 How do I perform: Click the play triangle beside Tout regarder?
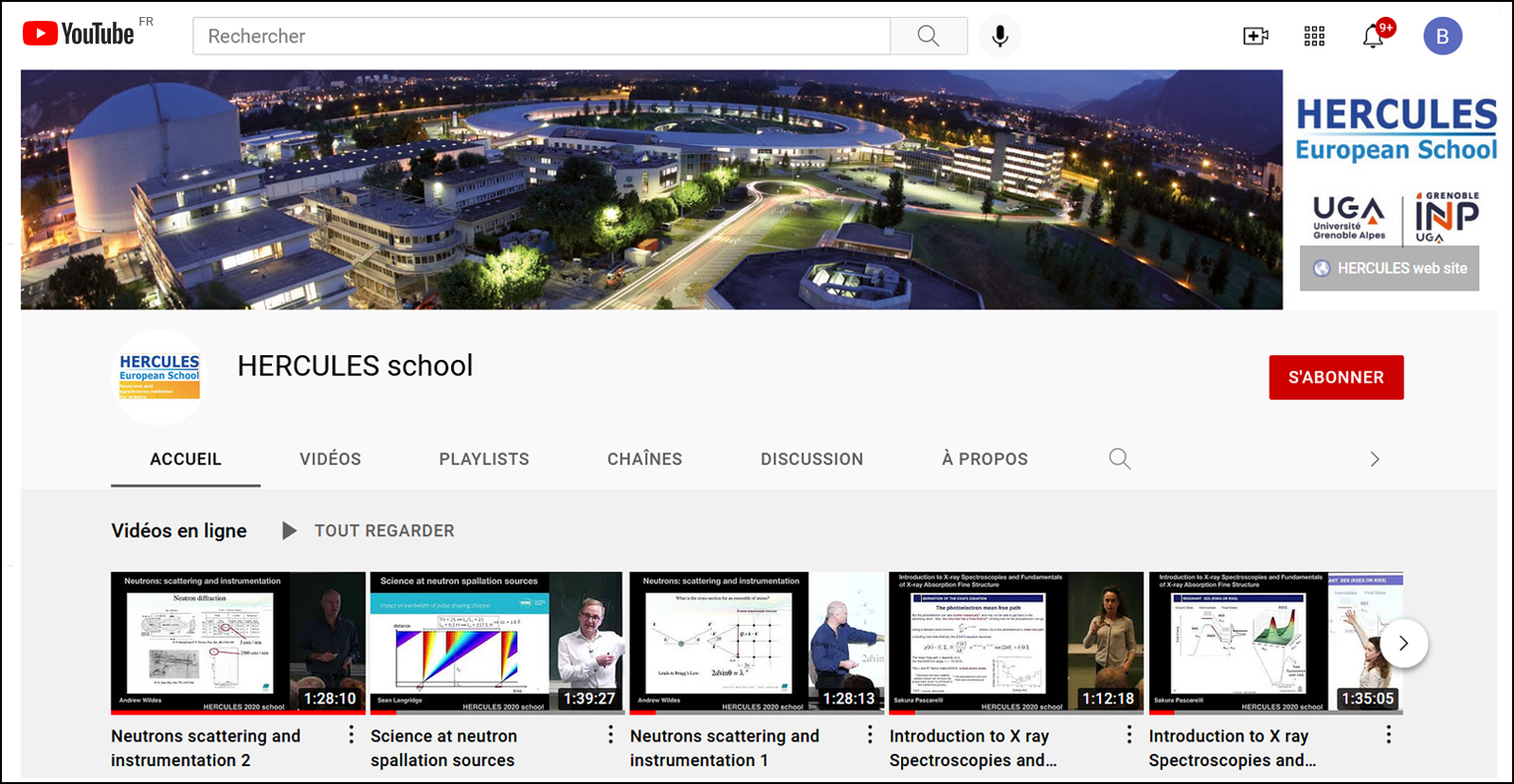290,531
